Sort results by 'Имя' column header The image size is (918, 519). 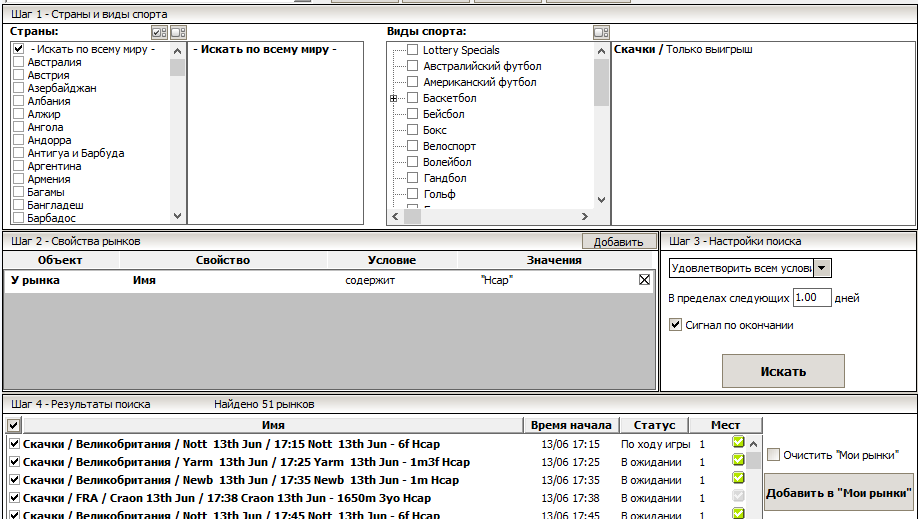[x=273, y=425]
